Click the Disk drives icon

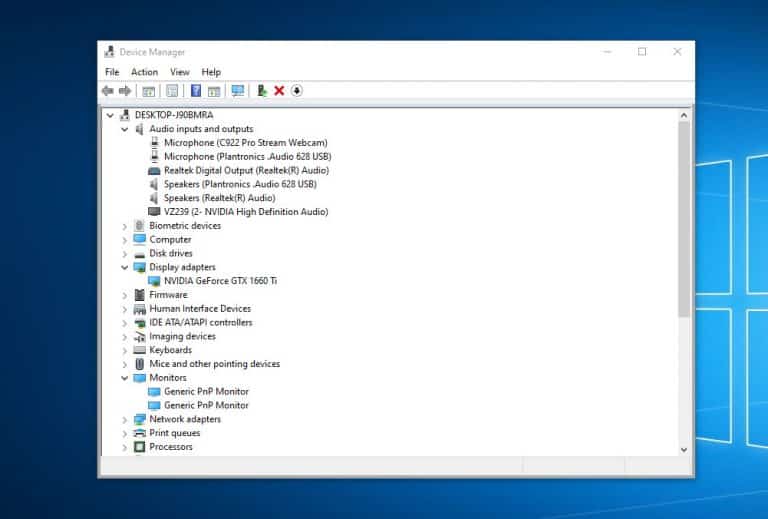pyautogui.click(x=140, y=254)
